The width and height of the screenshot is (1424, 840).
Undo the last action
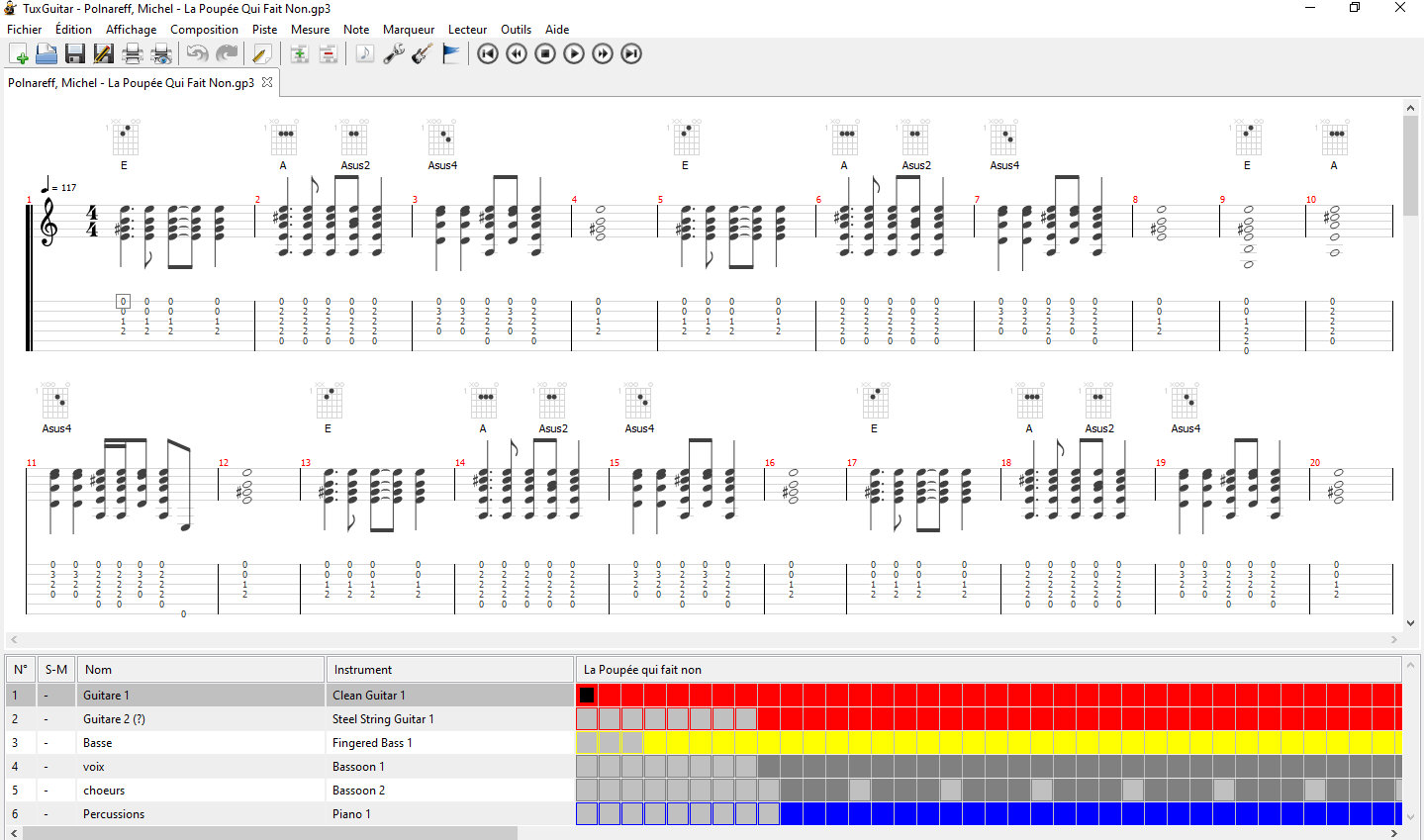coord(198,53)
